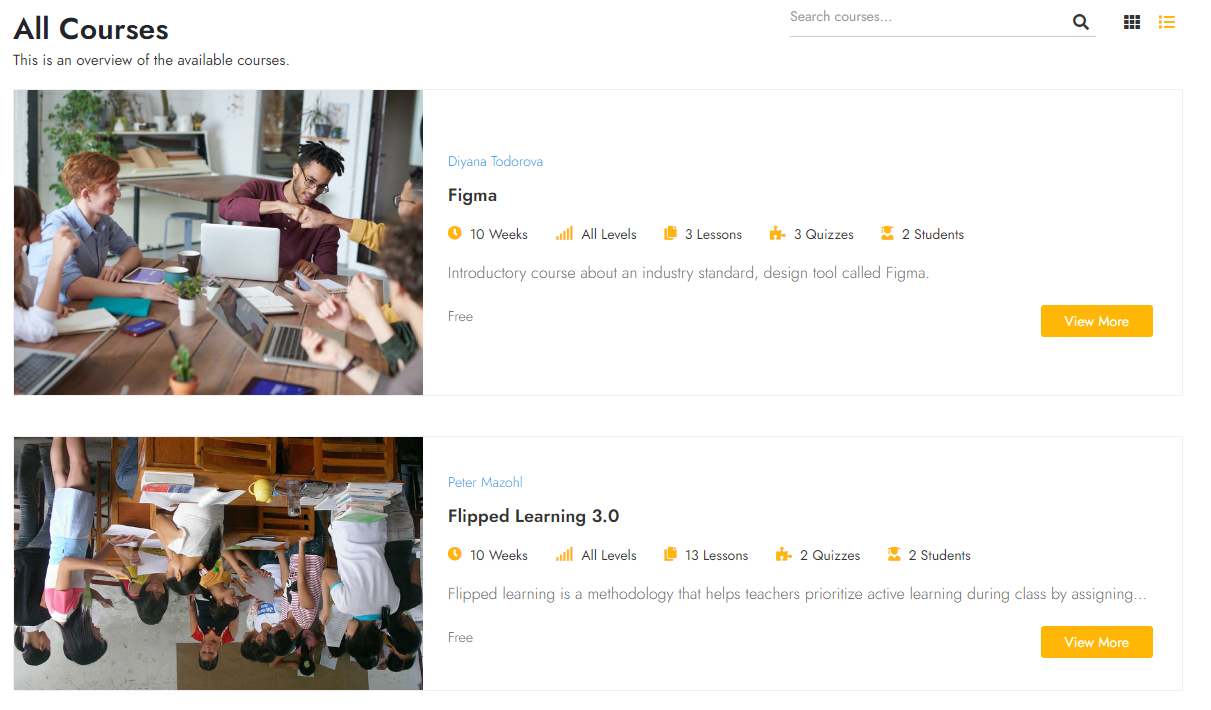Click the lessons icon beside 3 Lessons
Screen dimensions: 1211x710
pyautogui.click(x=670, y=233)
